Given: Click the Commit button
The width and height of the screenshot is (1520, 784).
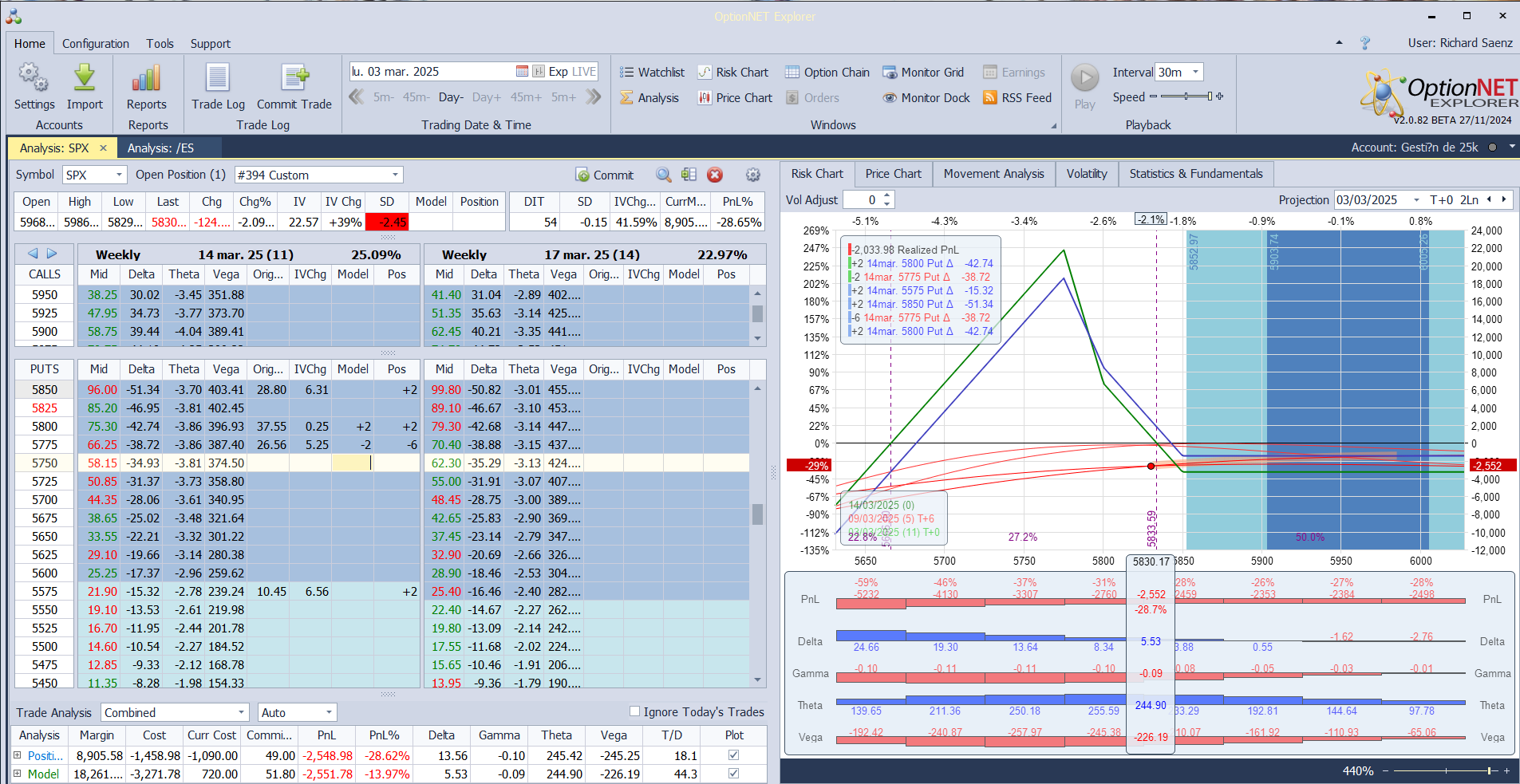Looking at the screenshot, I should pos(604,175).
